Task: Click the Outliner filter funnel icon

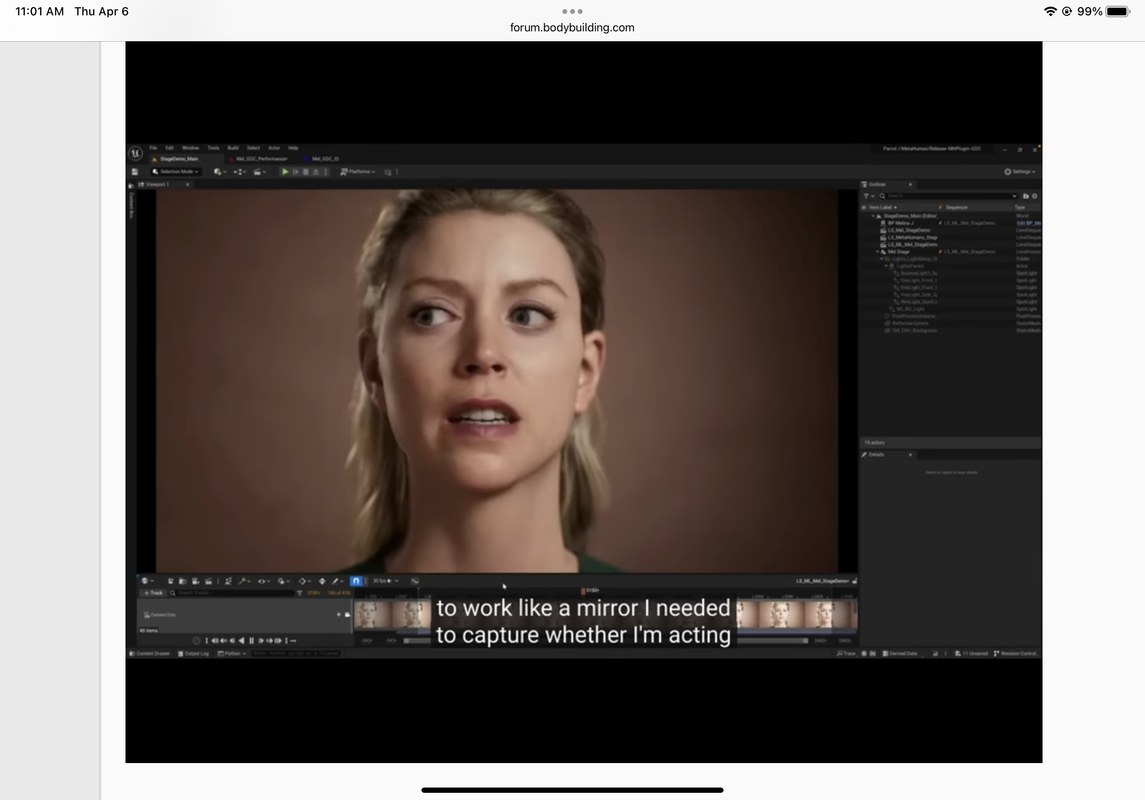Action: [866, 196]
